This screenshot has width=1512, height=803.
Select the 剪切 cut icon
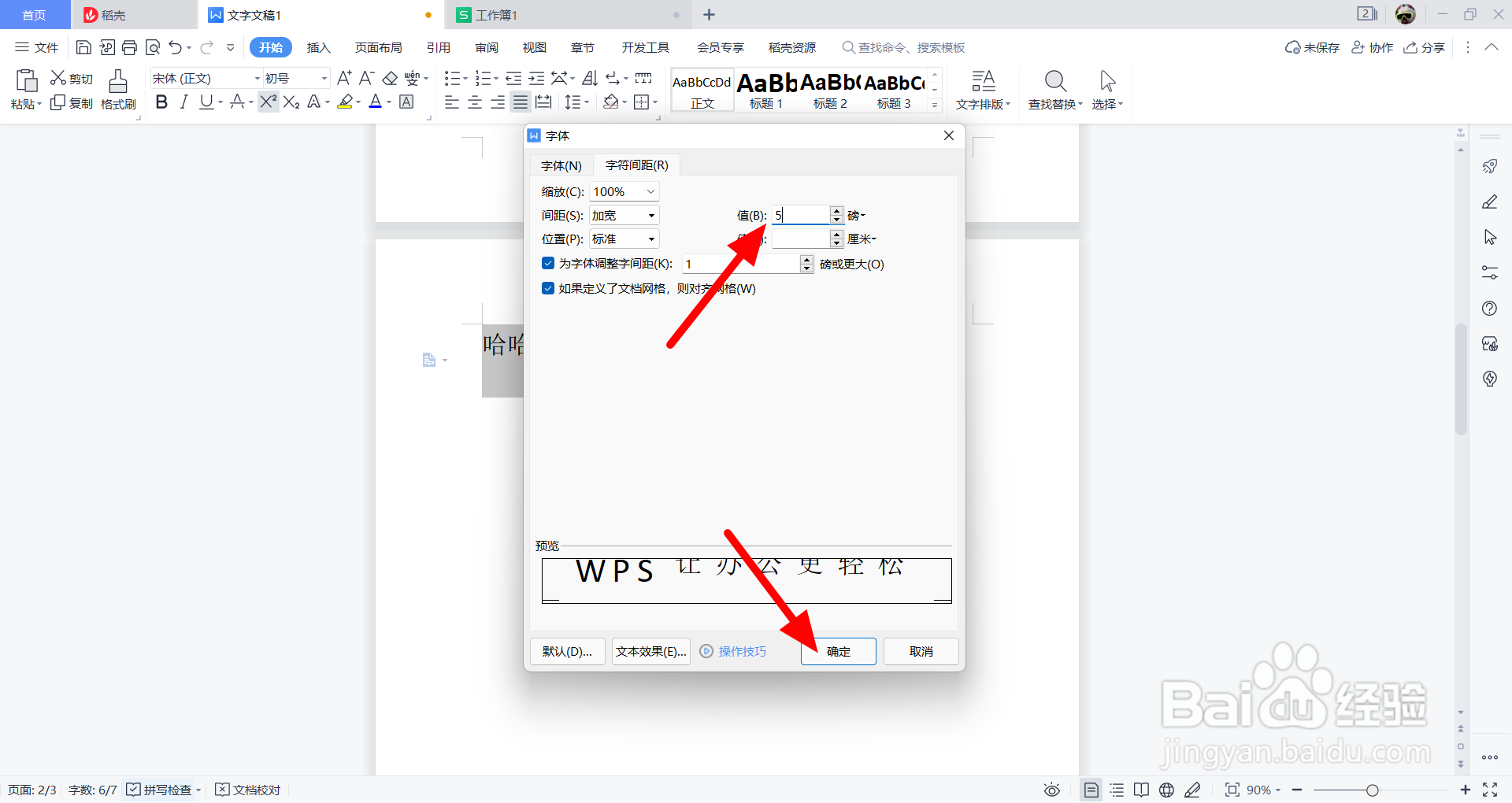pos(71,77)
